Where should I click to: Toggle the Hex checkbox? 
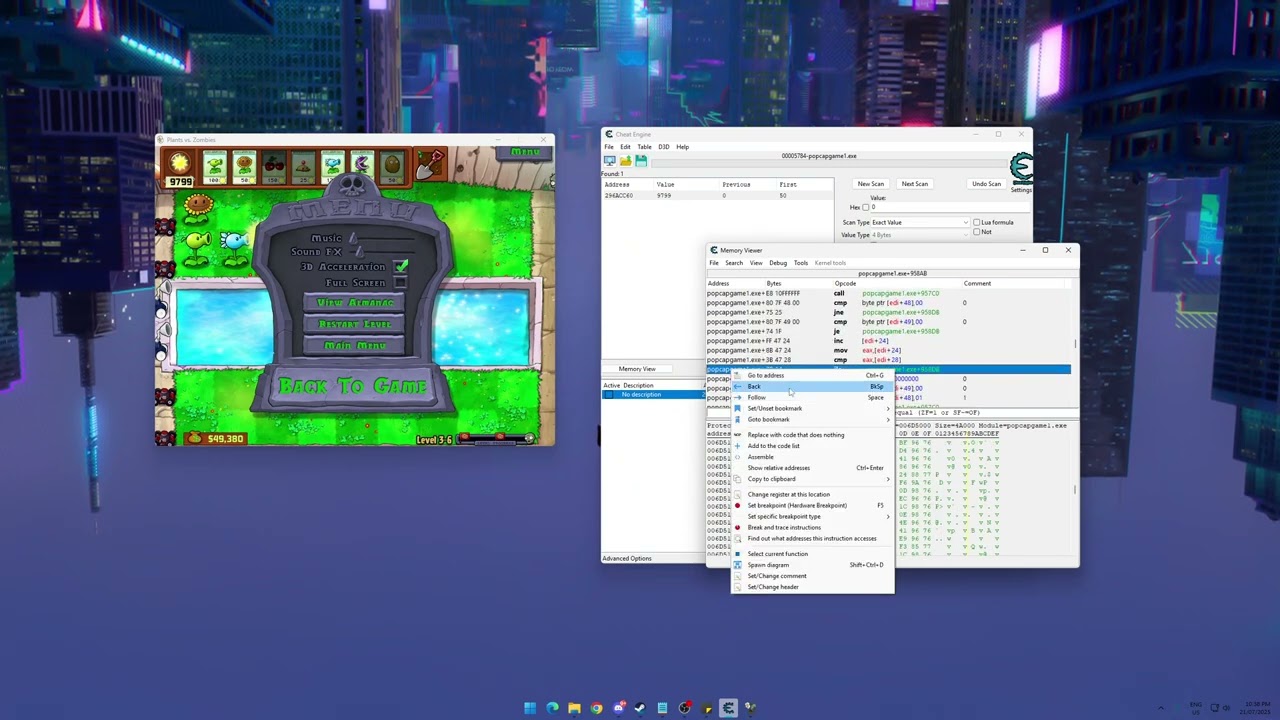coord(866,207)
